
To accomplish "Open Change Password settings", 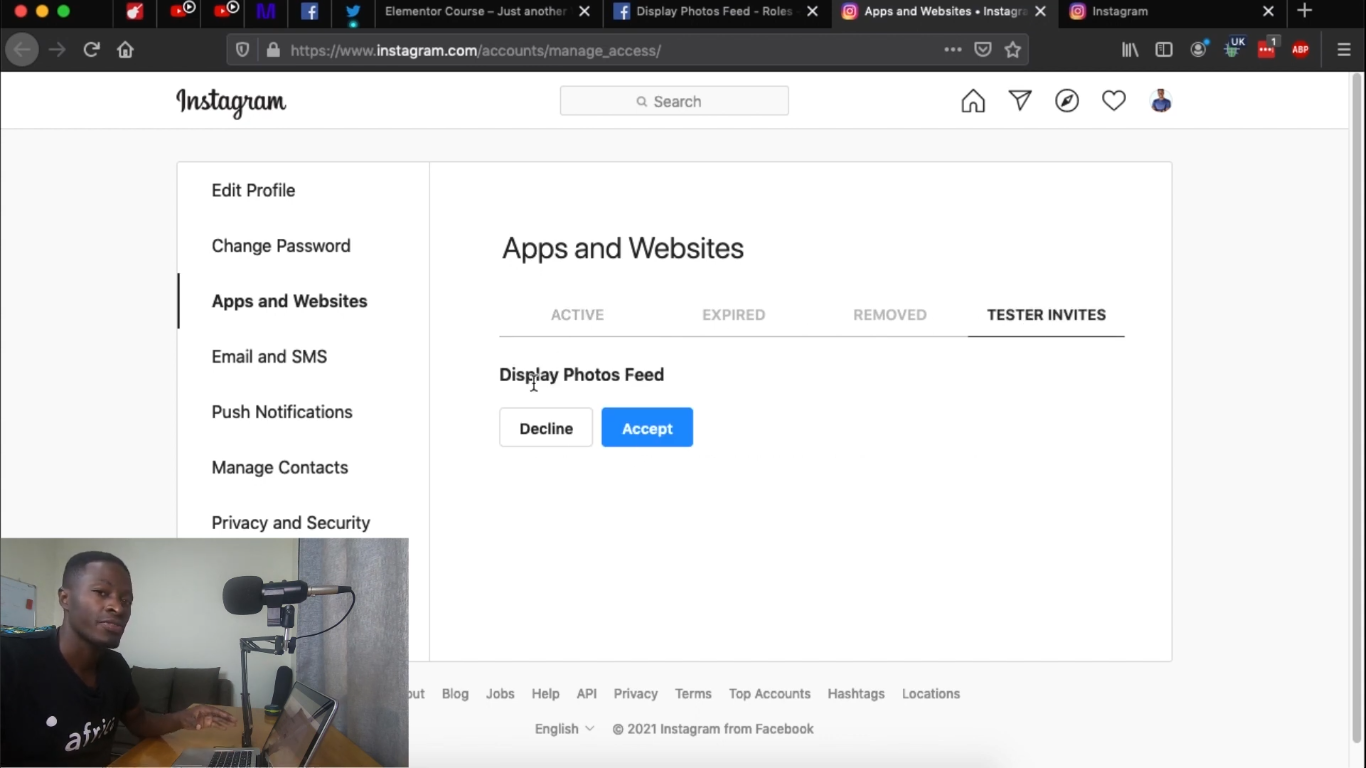I will pyautogui.click(x=281, y=246).
